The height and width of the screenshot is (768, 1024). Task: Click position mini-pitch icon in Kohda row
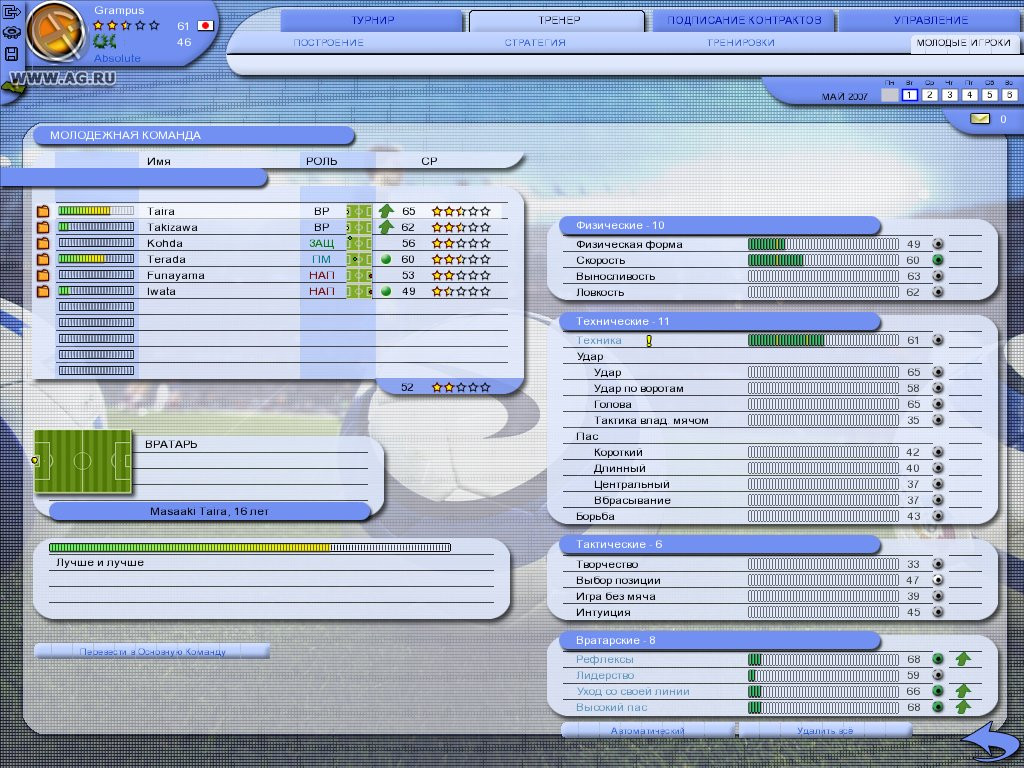359,243
